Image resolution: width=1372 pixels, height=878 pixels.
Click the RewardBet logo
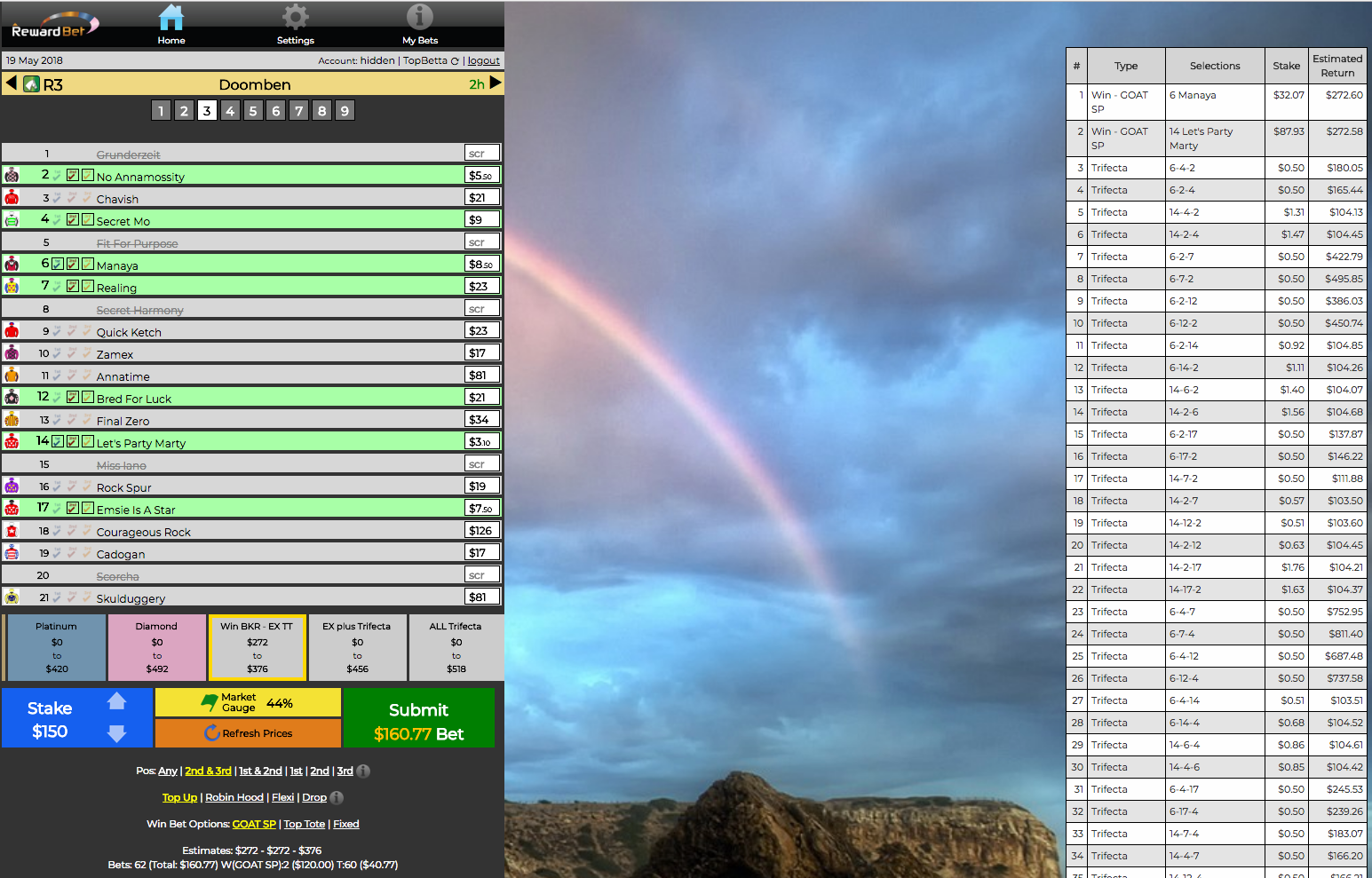click(x=53, y=26)
